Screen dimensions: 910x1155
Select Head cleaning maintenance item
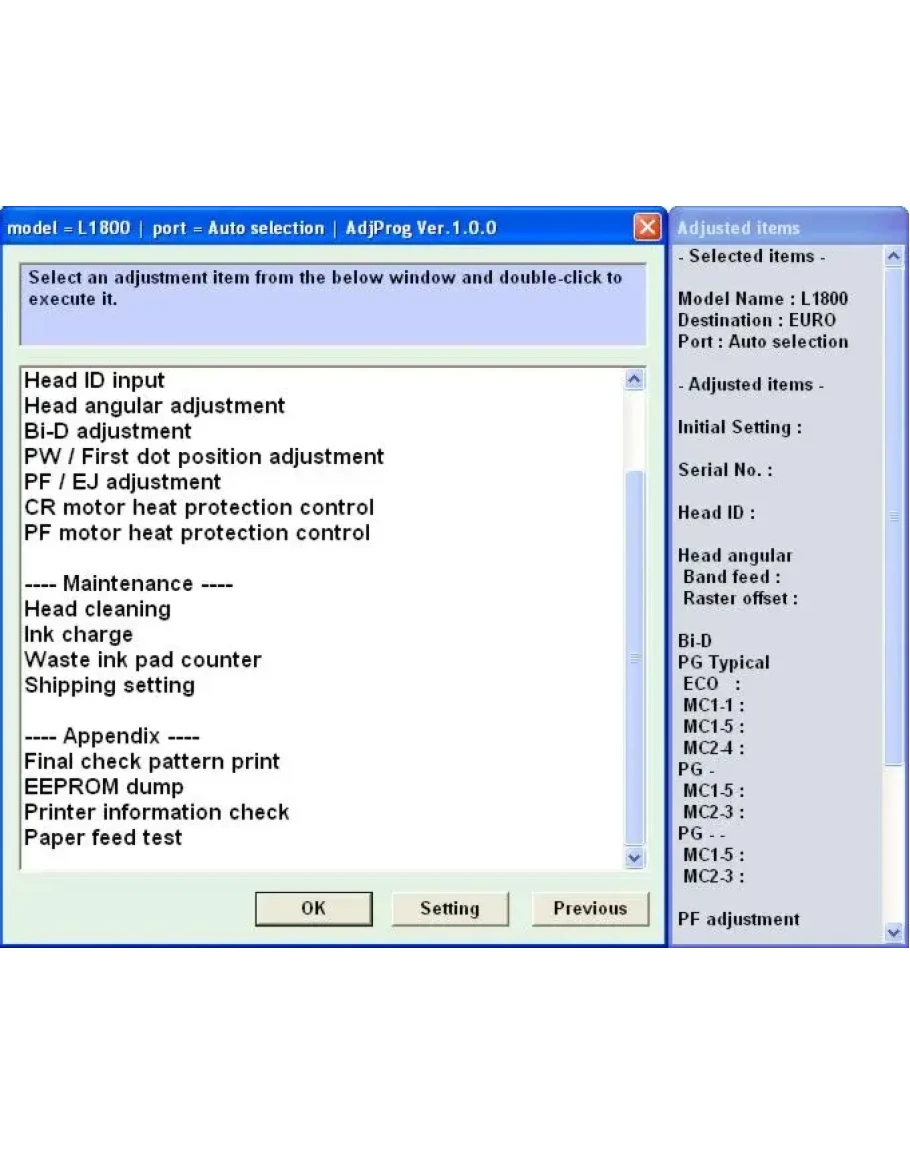point(97,610)
